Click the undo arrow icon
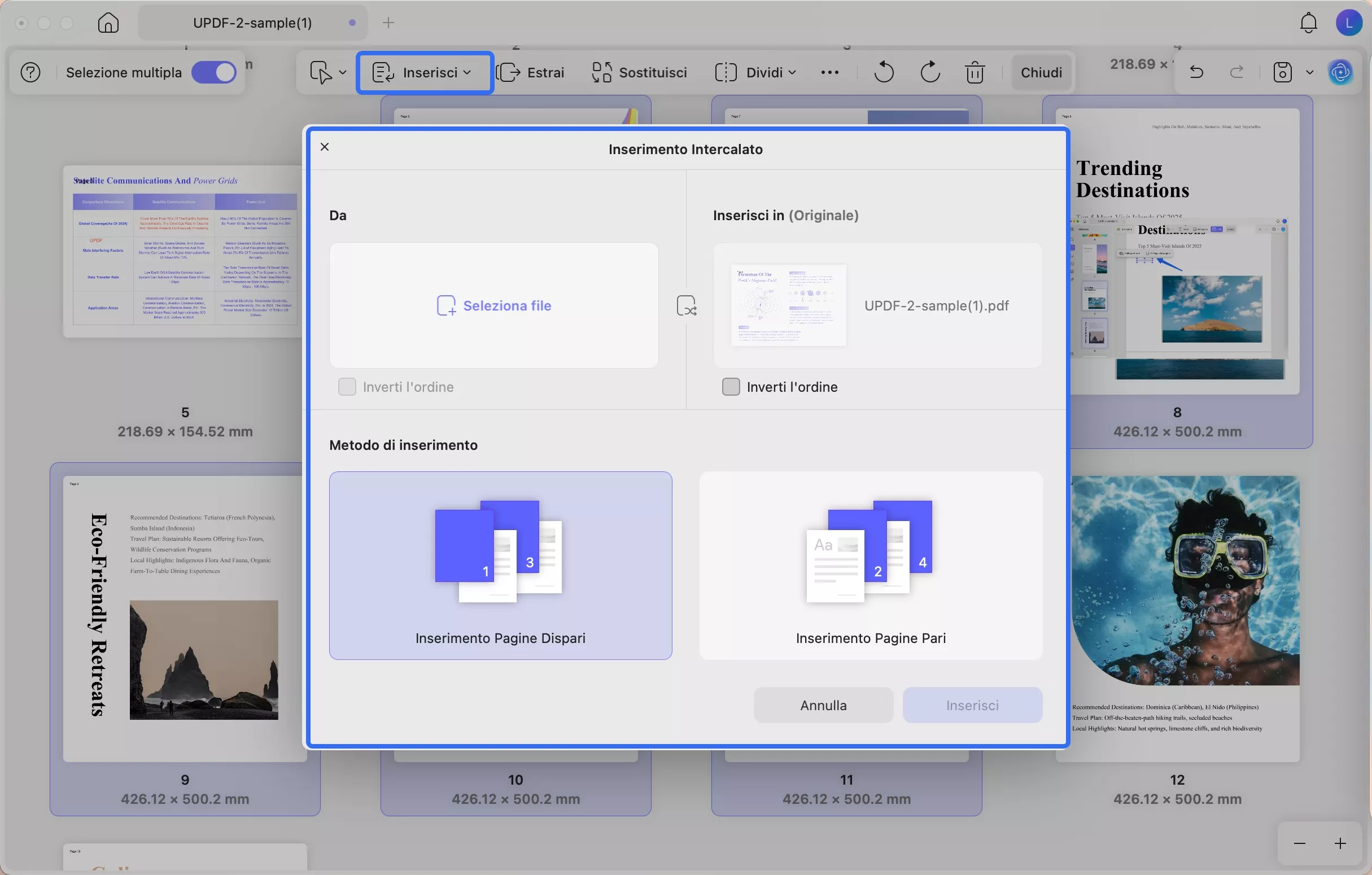 coord(1196,72)
